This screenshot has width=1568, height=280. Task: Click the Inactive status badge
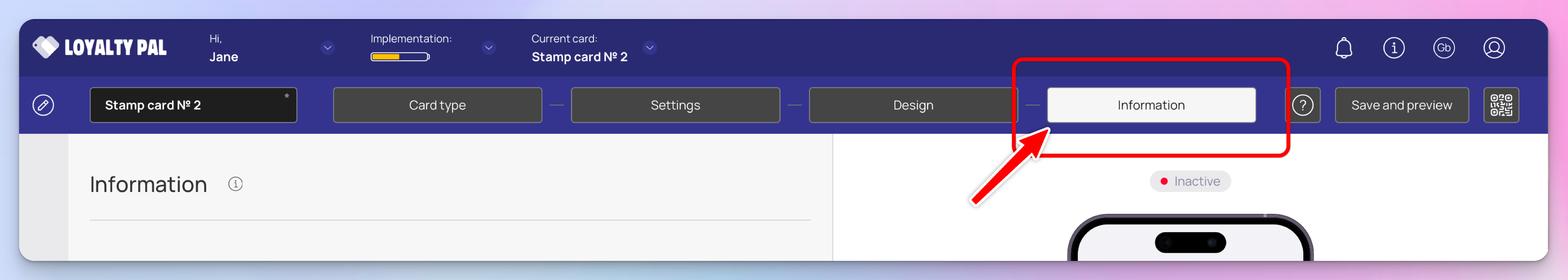[x=1189, y=181]
